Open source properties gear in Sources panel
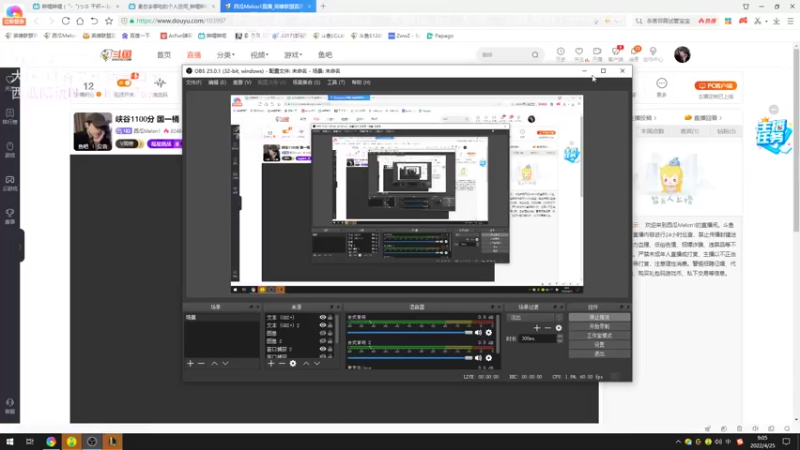Image resolution: width=800 pixels, height=450 pixels. (x=293, y=363)
